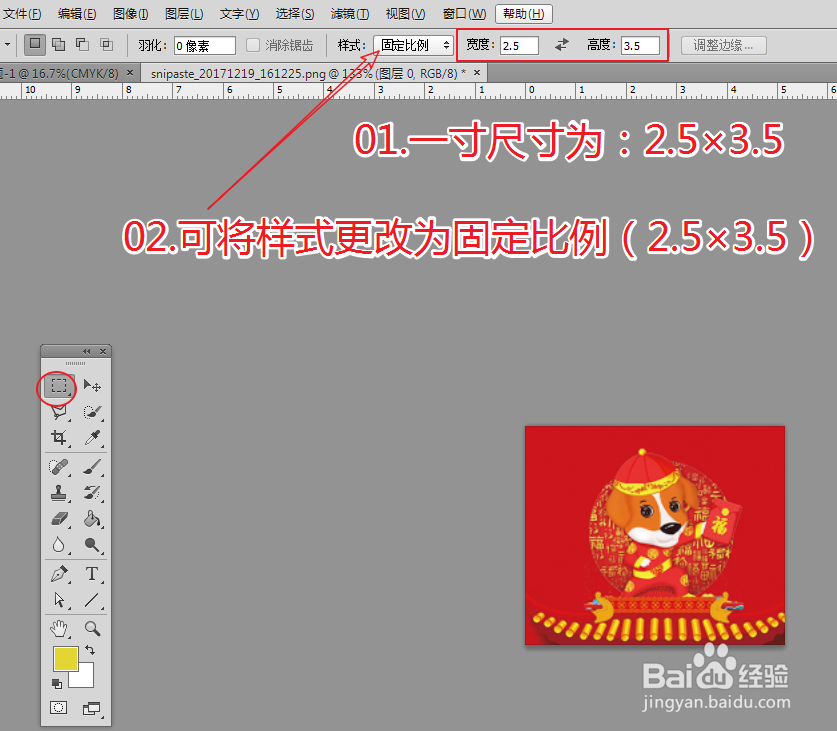Swap width and height values

pos(561,45)
